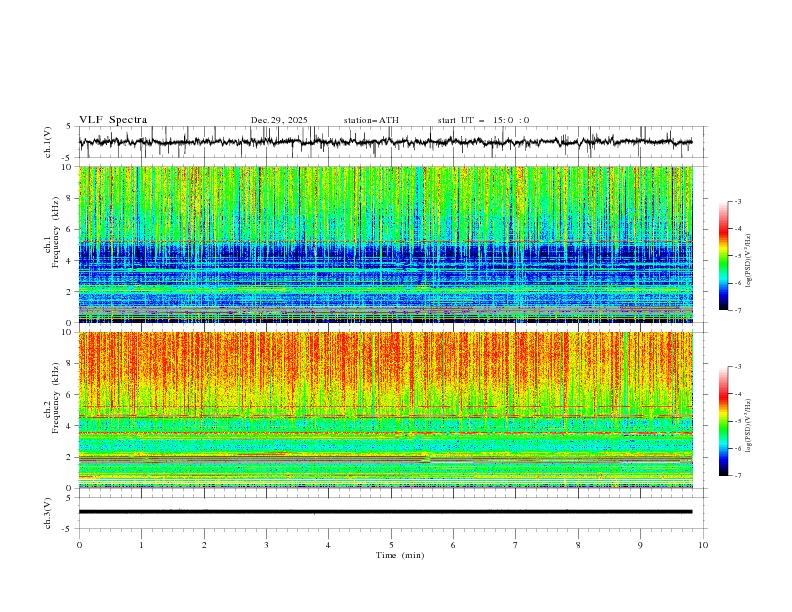Click the "-3" label on ch.2 color bar
The width and height of the screenshot is (792, 612).
coord(738,367)
